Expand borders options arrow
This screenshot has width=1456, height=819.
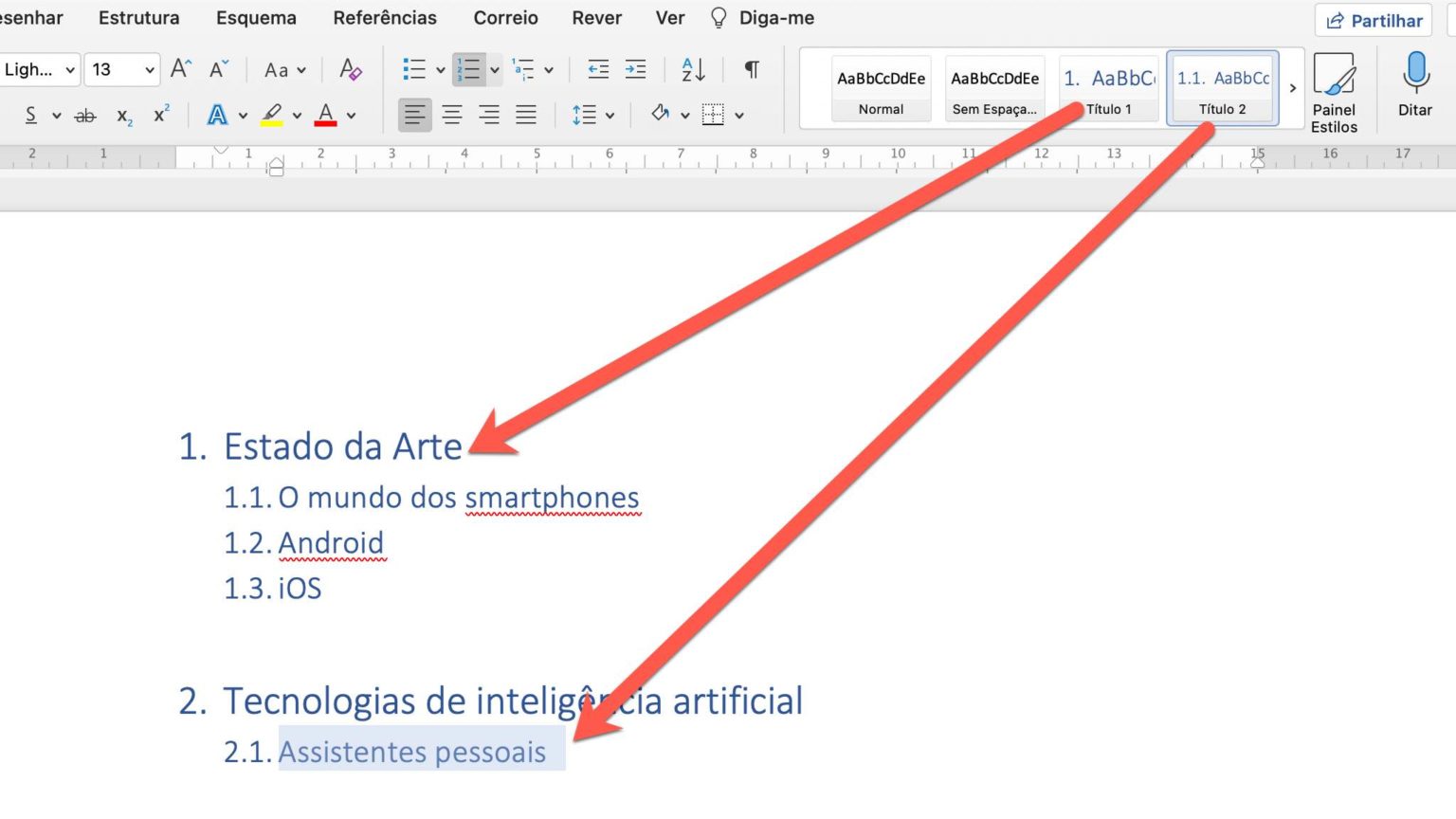[x=738, y=116]
